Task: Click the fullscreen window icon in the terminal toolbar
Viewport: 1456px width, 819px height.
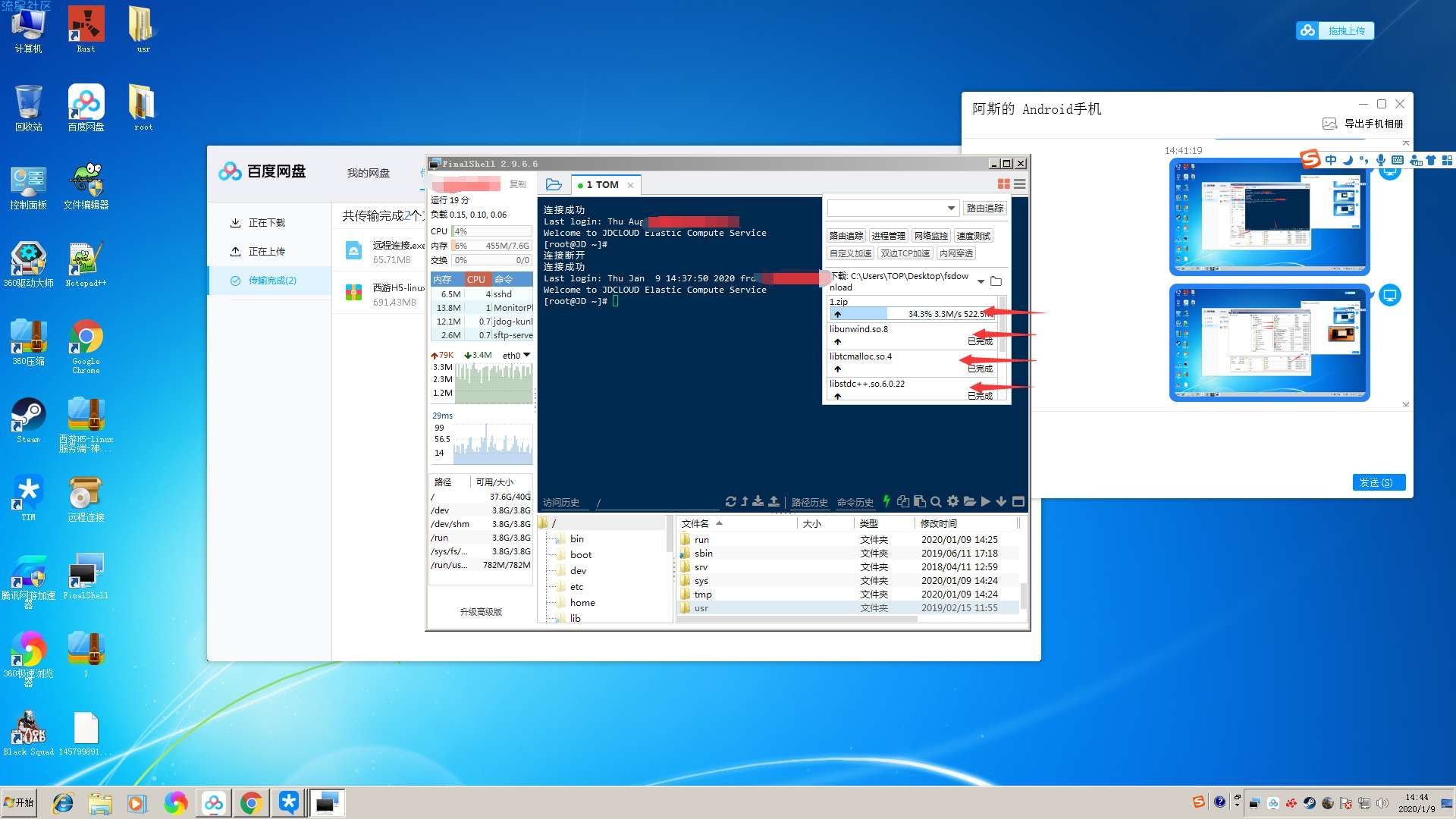Action: (x=1018, y=501)
